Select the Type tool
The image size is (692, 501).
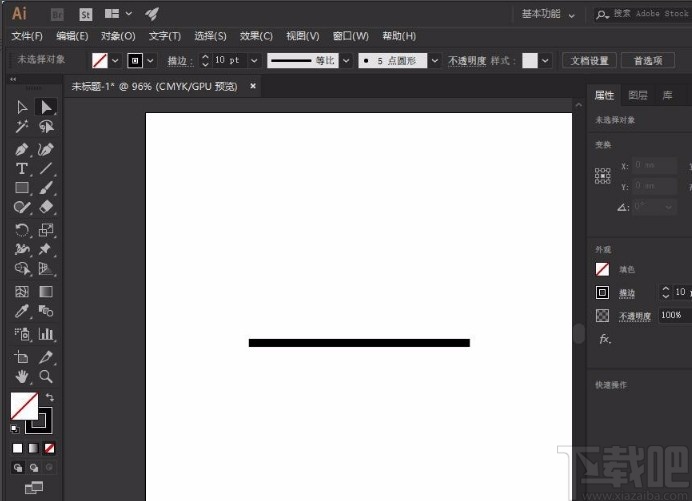tap(22, 169)
